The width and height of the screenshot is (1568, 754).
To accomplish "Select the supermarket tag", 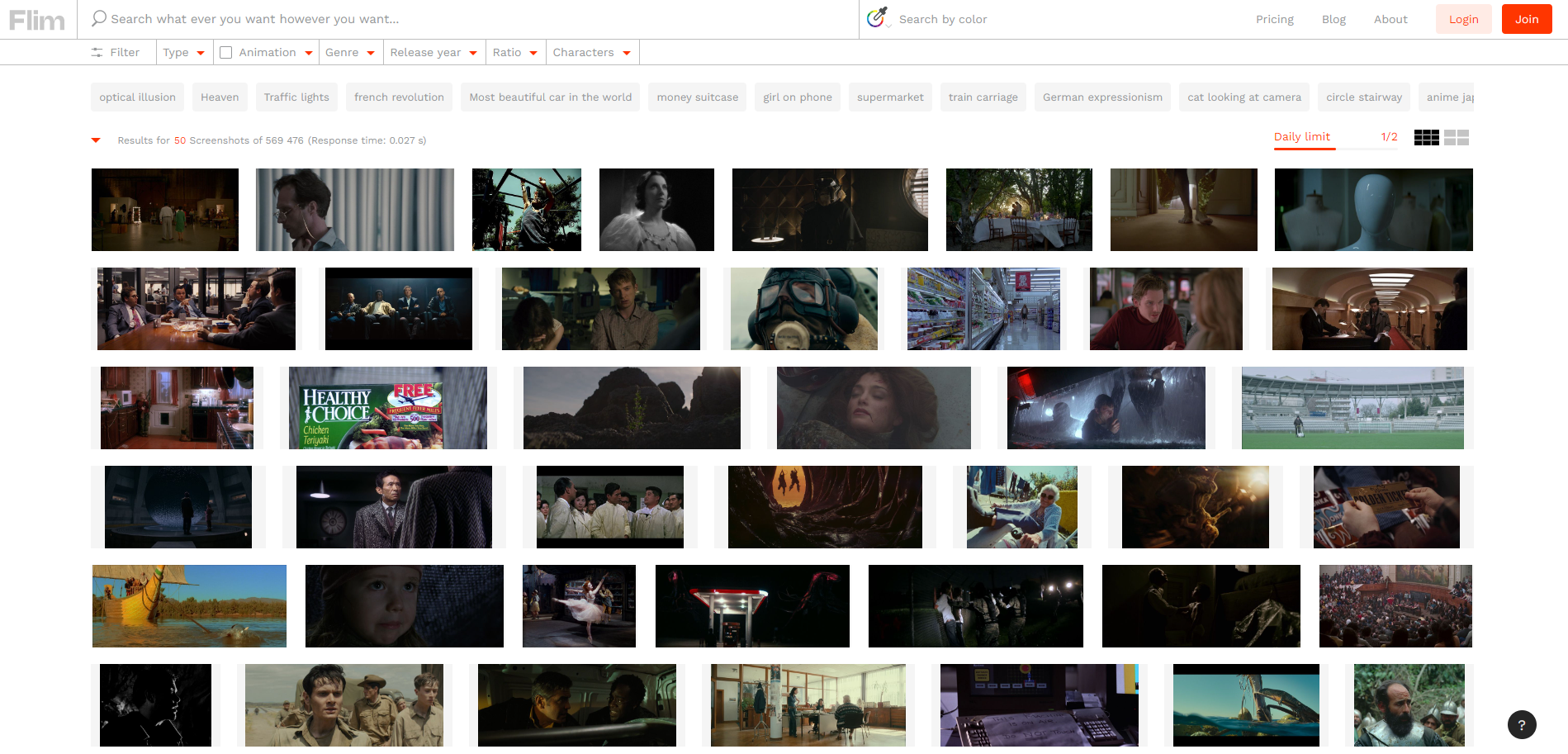I will click(890, 97).
